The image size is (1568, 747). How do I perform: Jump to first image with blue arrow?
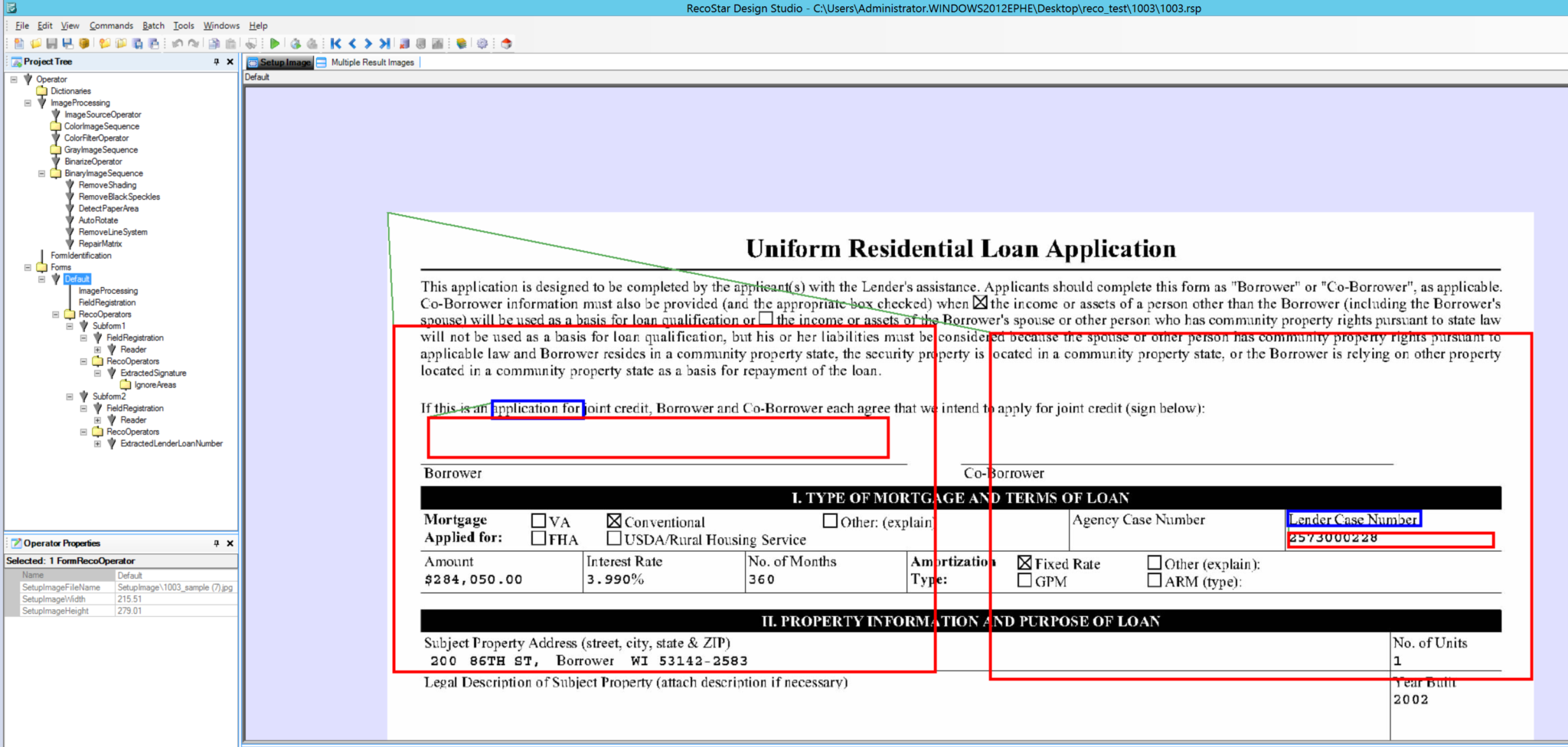pos(335,44)
